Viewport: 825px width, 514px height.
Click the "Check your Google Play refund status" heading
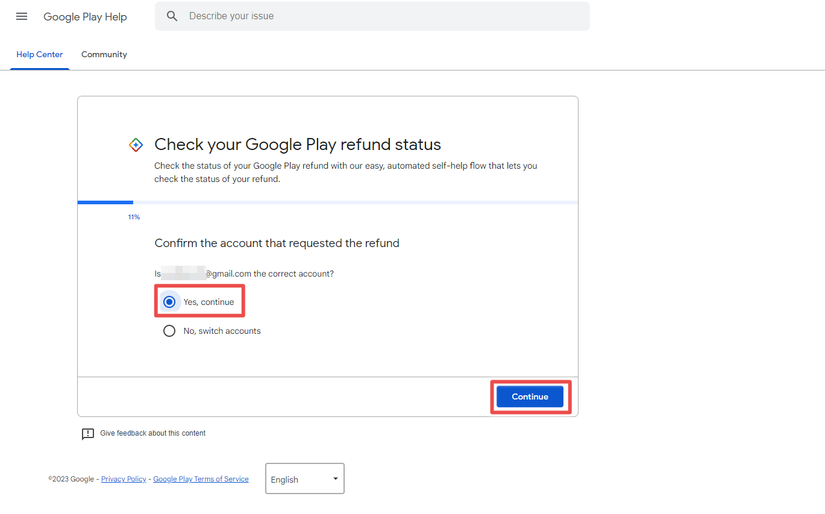(297, 145)
